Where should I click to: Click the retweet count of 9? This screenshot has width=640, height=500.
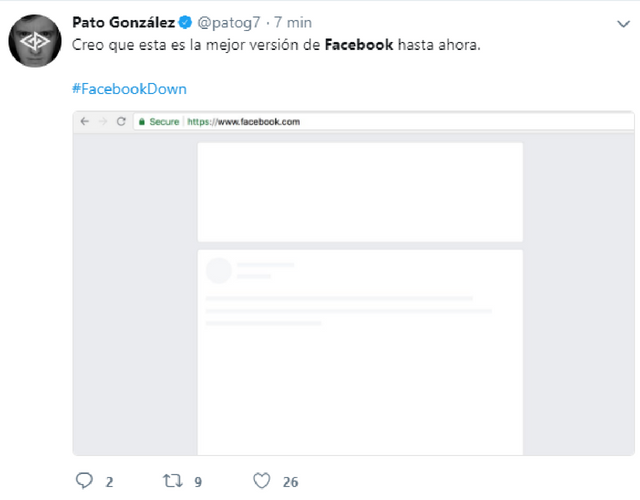click(x=198, y=482)
